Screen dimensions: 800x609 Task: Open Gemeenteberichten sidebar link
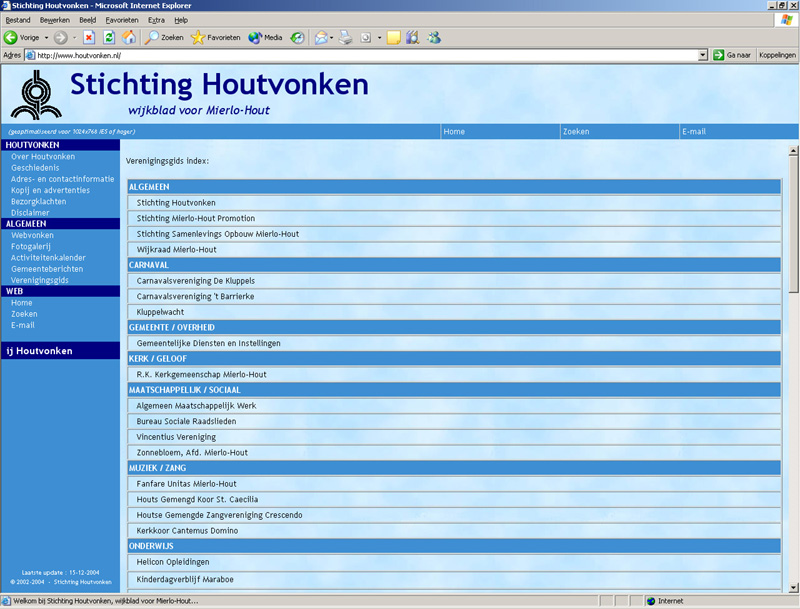47,269
